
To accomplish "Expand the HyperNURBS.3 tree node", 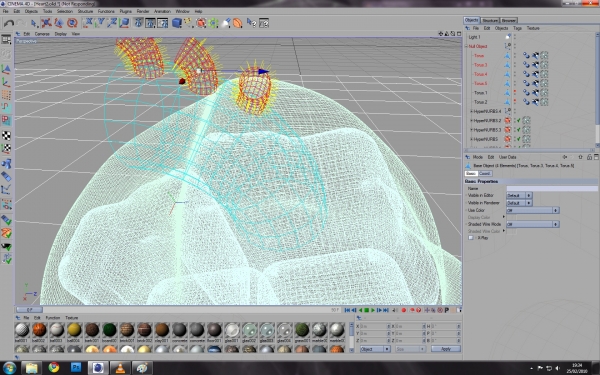I will click(x=471, y=130).
